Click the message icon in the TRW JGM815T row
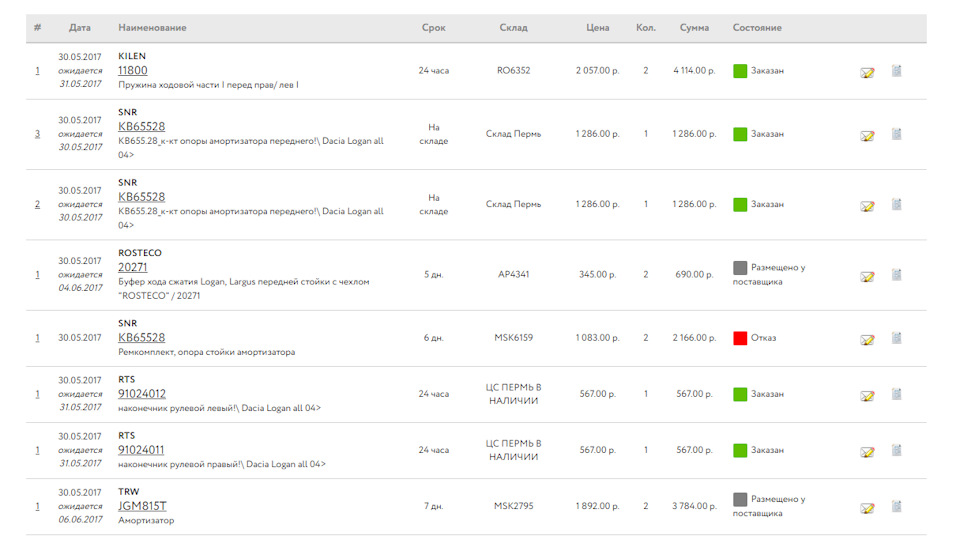Screen dimensions: 960x551 point(867,507)
